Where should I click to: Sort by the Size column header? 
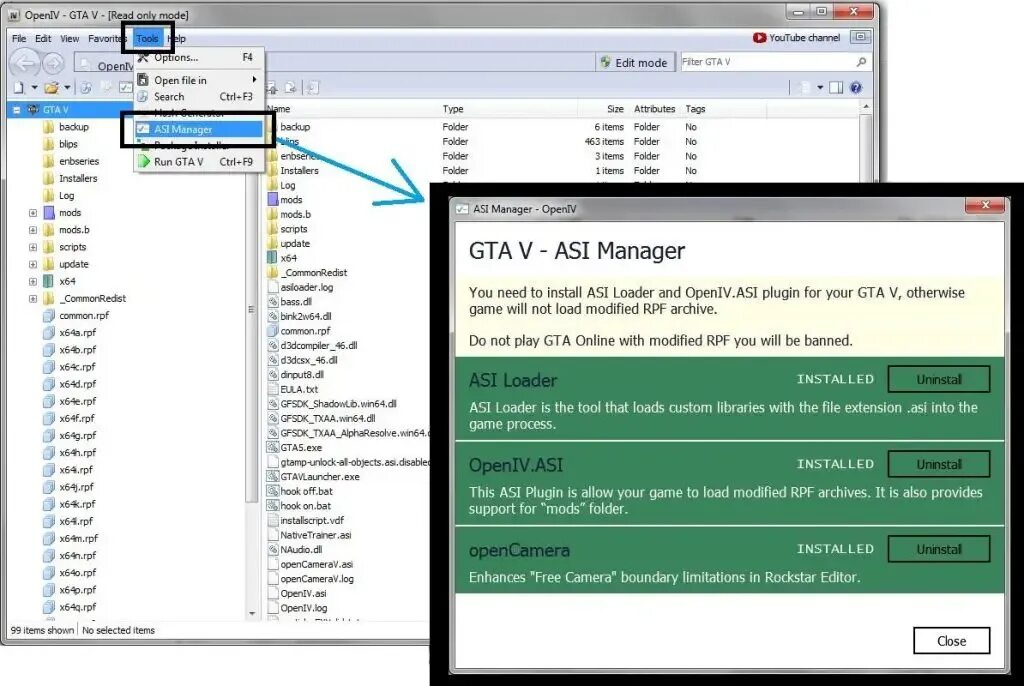tap(615, 109)
